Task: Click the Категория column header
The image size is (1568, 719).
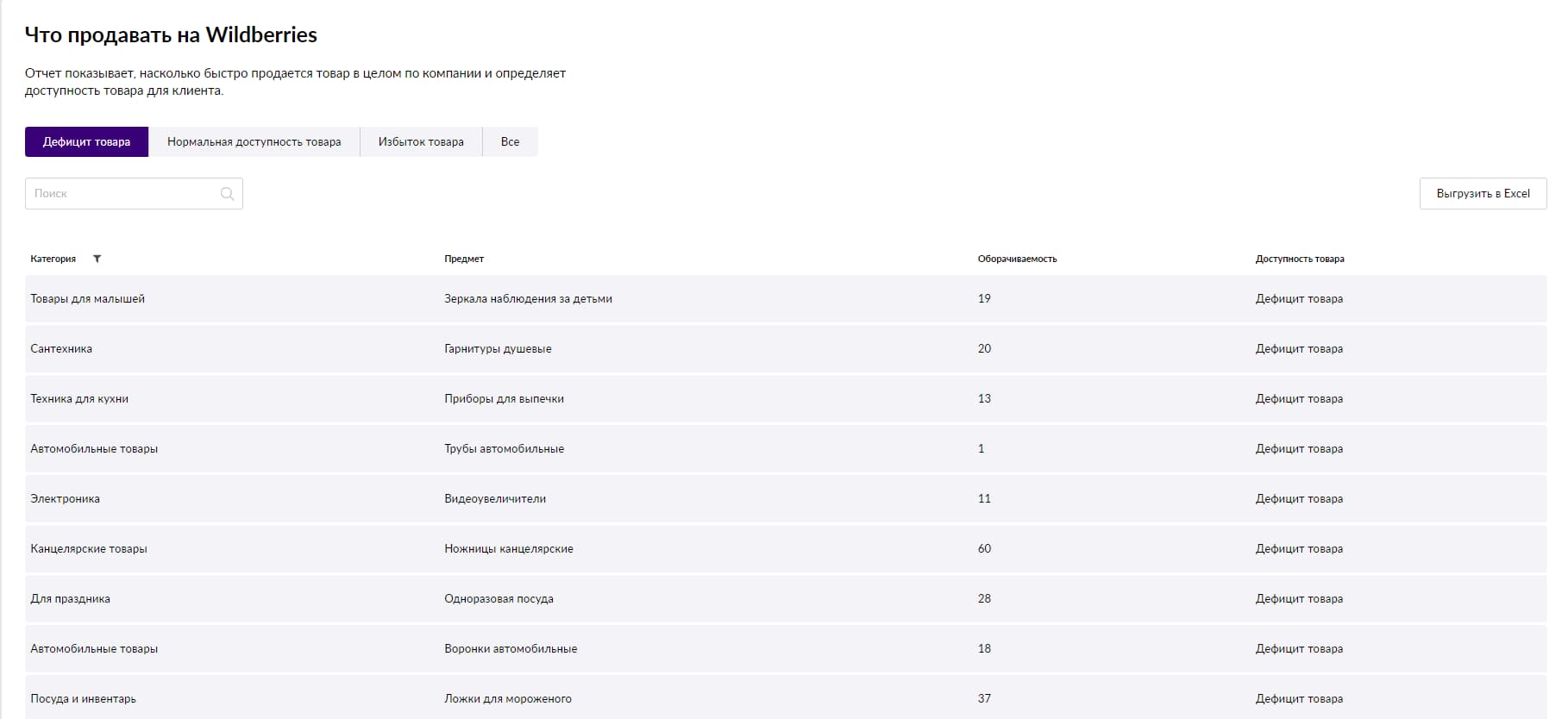Action: tap(53, 259)
